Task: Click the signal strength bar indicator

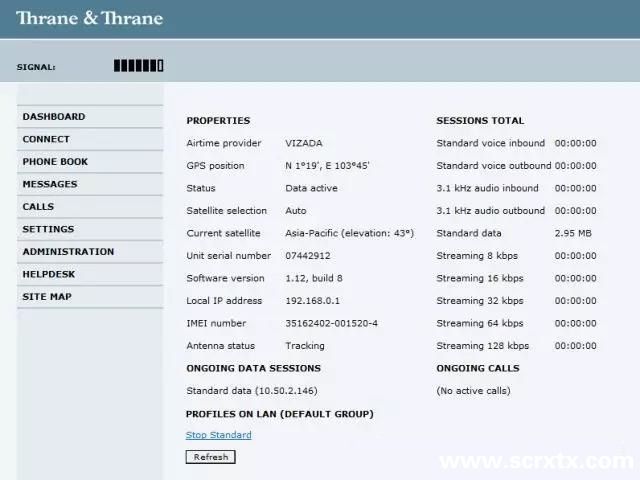Action: pos(138,67)
